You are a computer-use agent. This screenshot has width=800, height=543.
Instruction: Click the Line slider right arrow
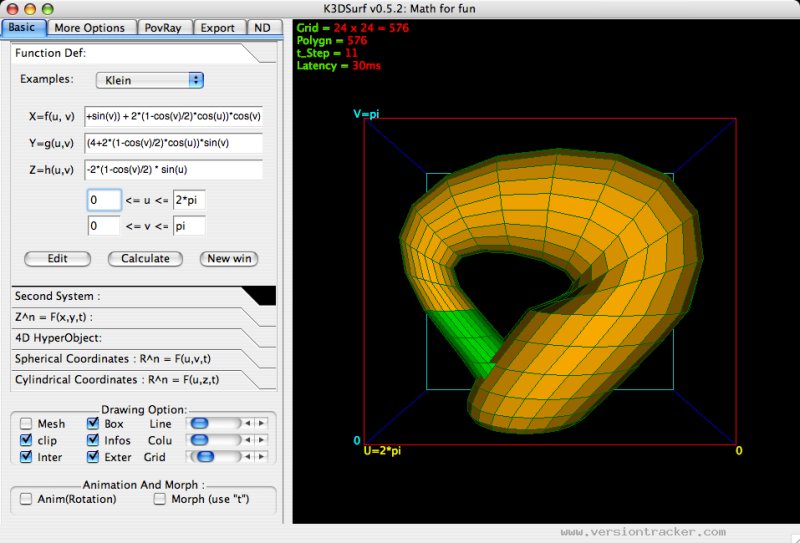pyautogui.click(x=261, y=423)
